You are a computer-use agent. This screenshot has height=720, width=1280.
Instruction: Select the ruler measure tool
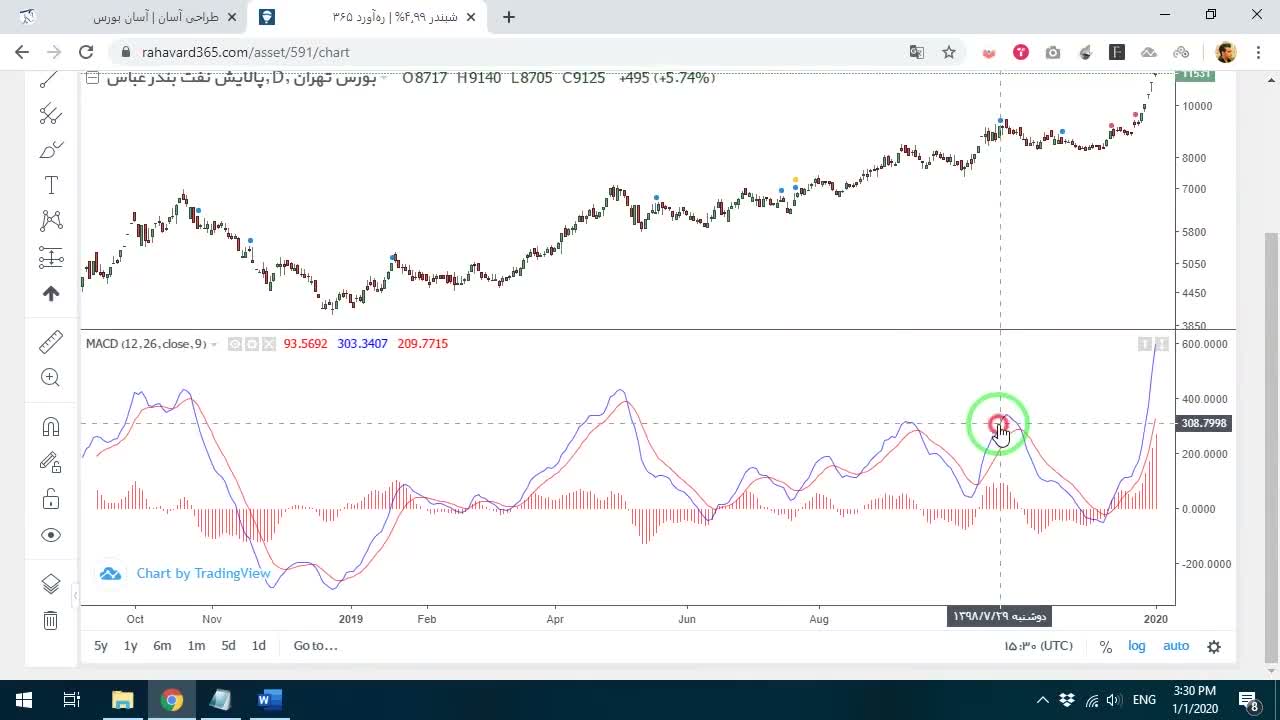click(51, 342)
